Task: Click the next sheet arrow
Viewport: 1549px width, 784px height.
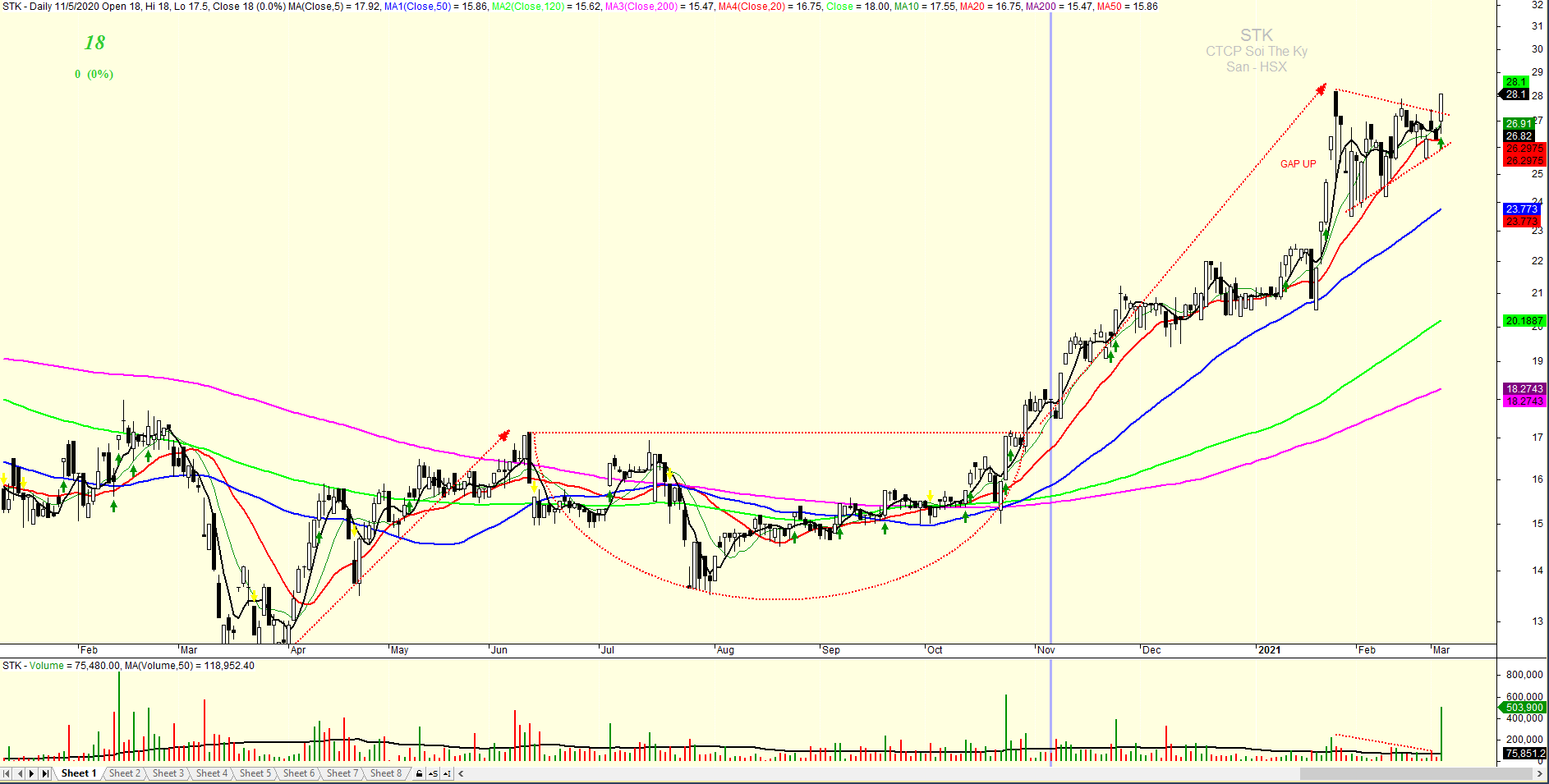Action: click(x=32, y=773)
